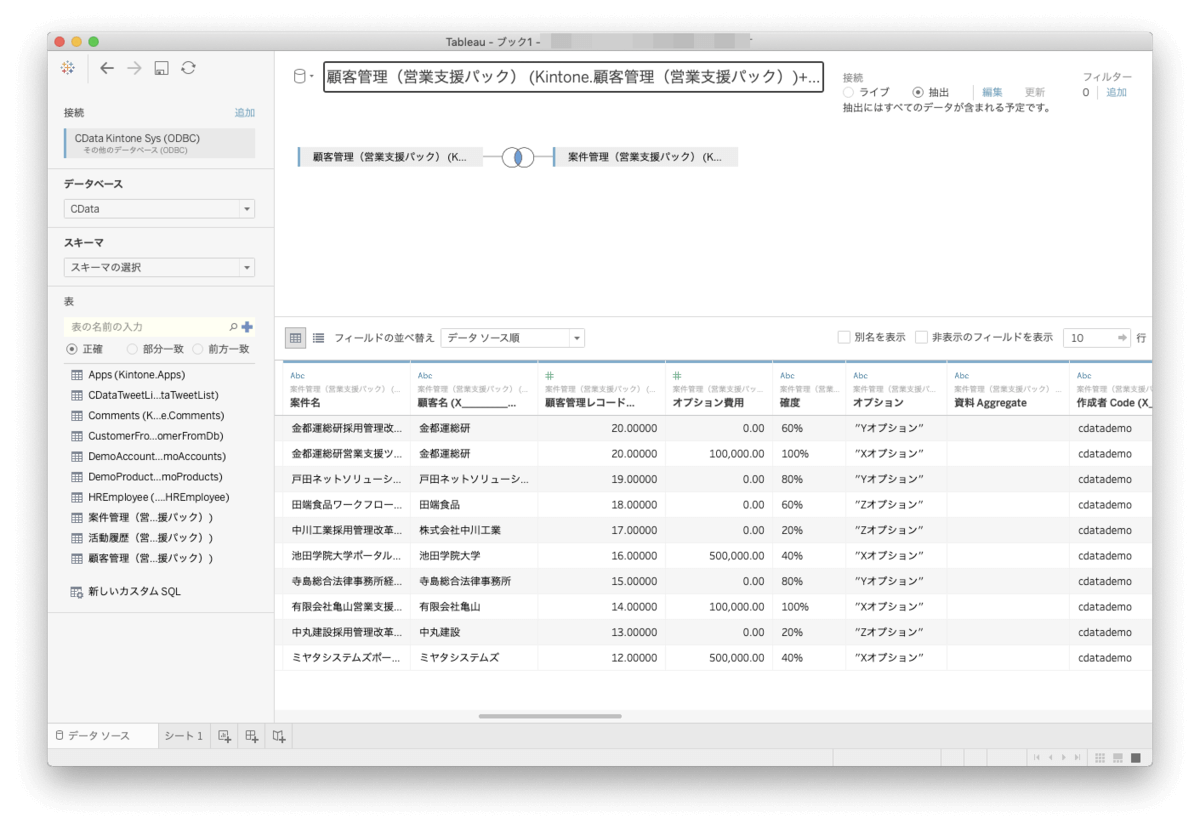Click the arrow icon in the row count field

click(1122, 338)
